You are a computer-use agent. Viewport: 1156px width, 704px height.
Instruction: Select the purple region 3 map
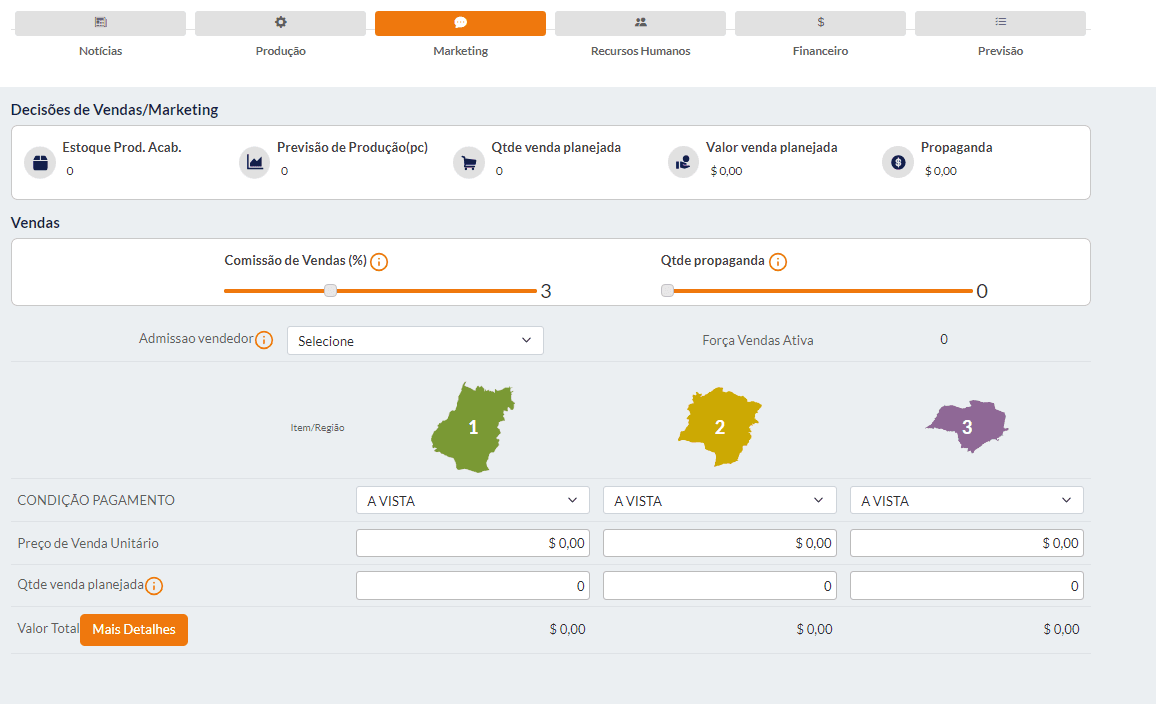coord(966,427)
